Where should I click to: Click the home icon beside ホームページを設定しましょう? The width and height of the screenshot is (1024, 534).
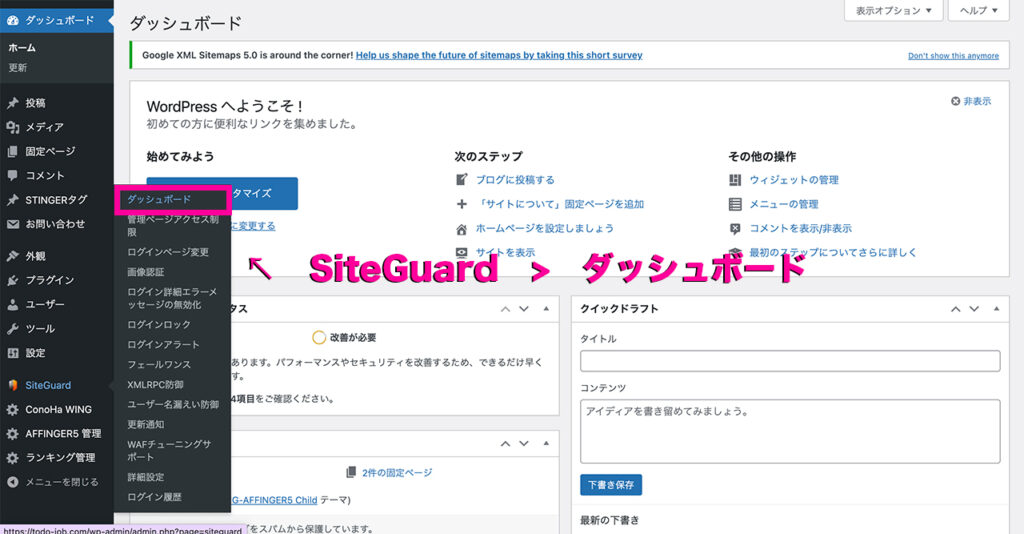point(462,228)
